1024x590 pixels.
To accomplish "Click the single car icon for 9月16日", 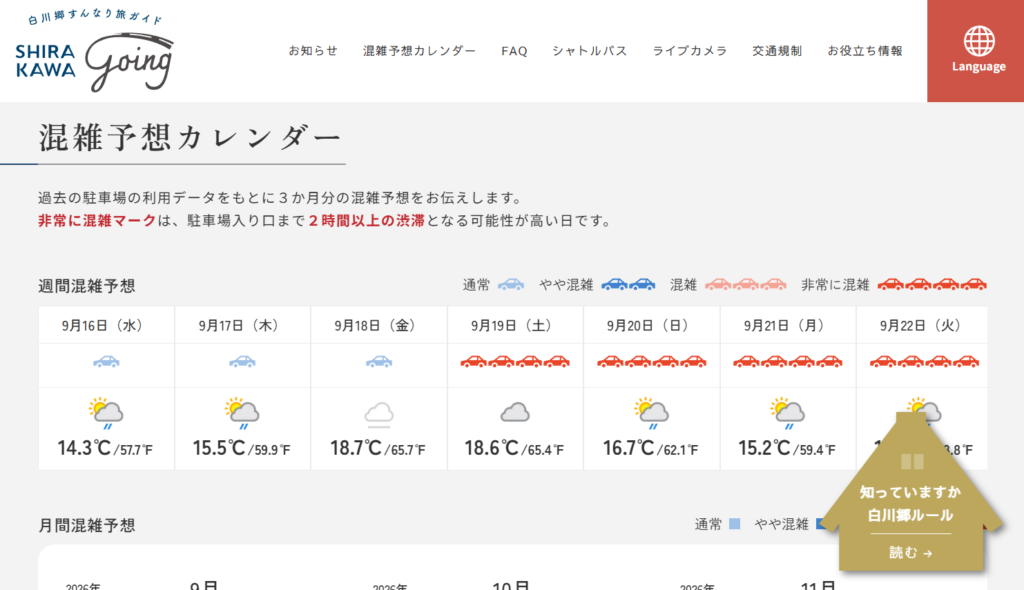I will pos(106,361).
